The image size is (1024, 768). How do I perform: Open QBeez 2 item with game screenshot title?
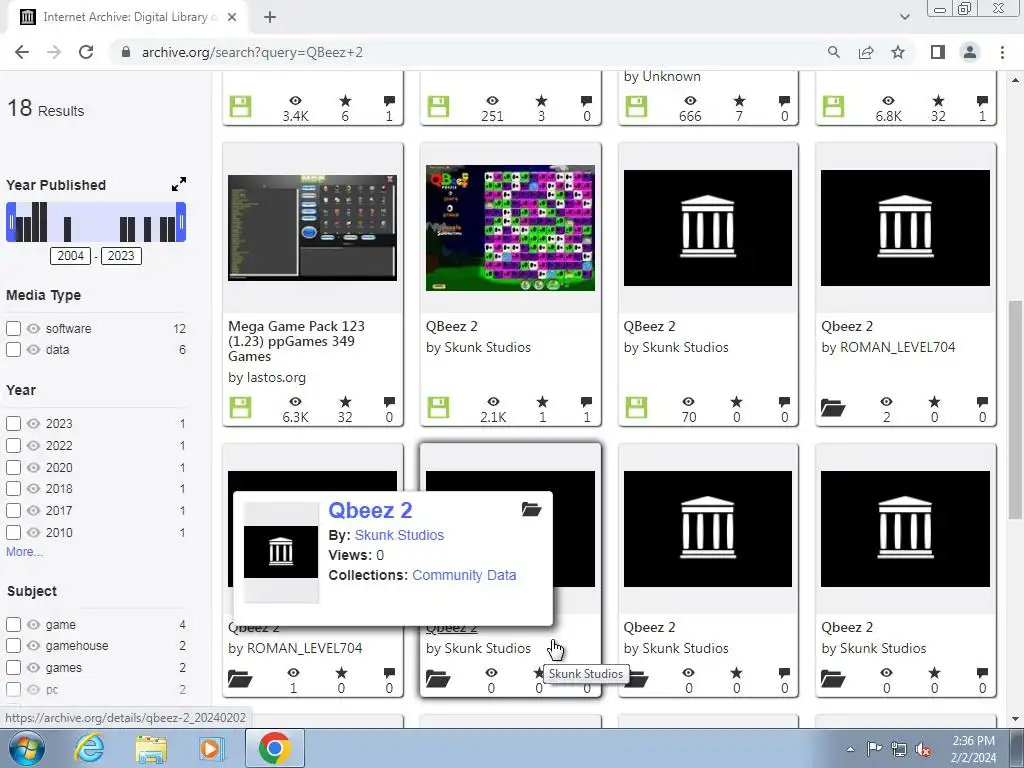pyautogui.click(x=451, y=326)
